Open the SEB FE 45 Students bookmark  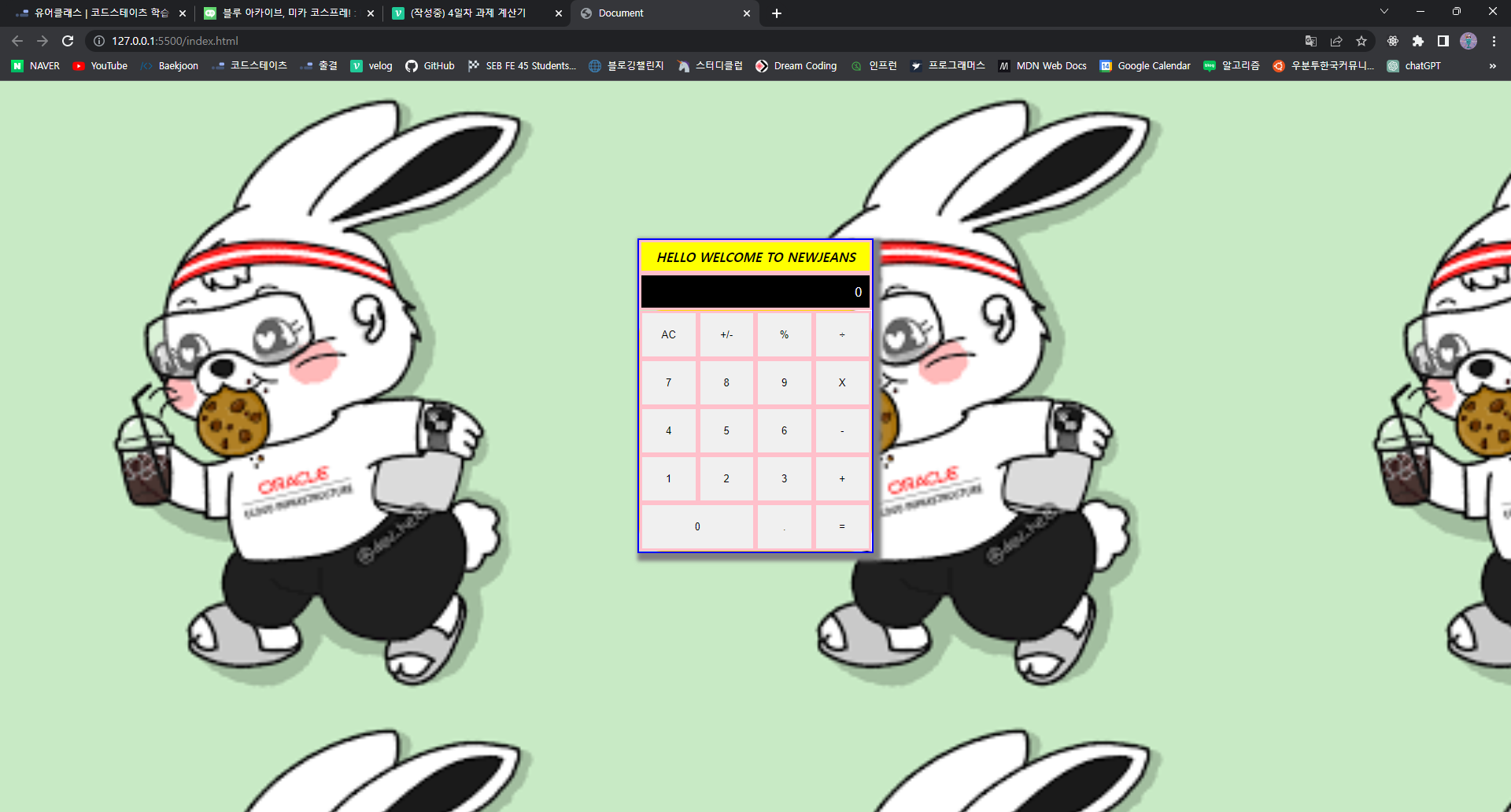tap(522, 66)
